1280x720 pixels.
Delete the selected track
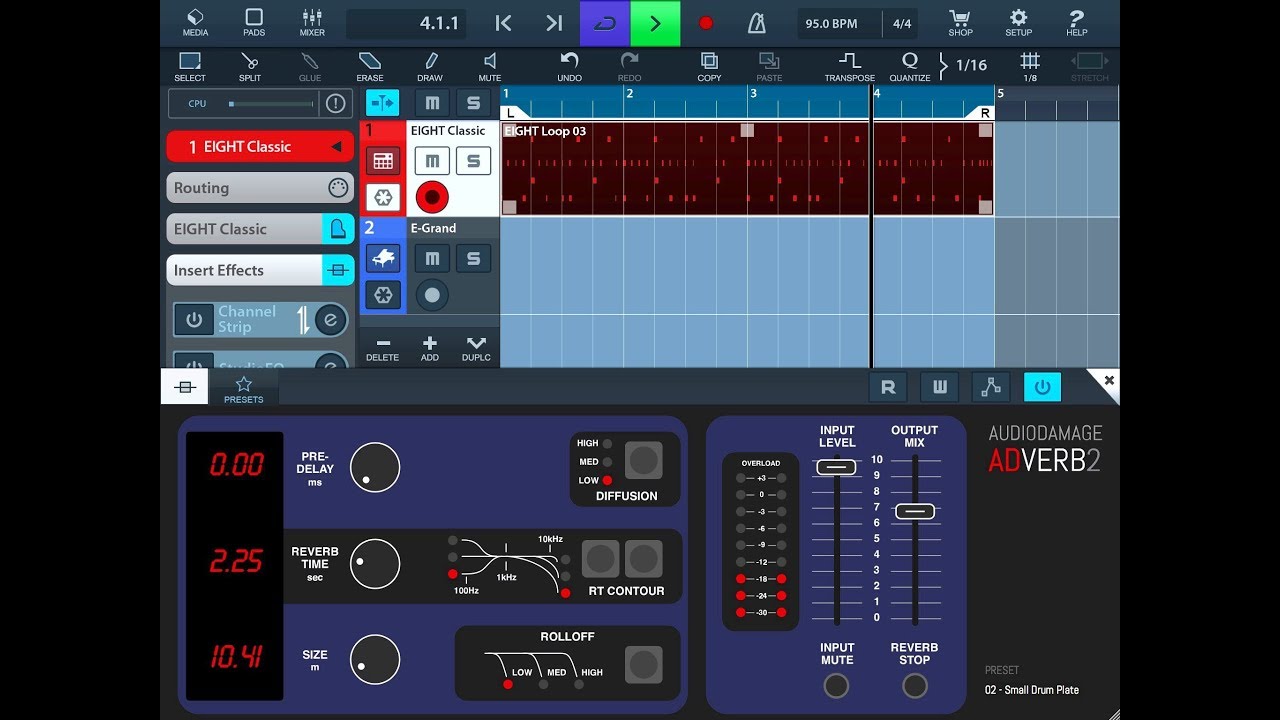pyautogui.click(x=382, y=348)
